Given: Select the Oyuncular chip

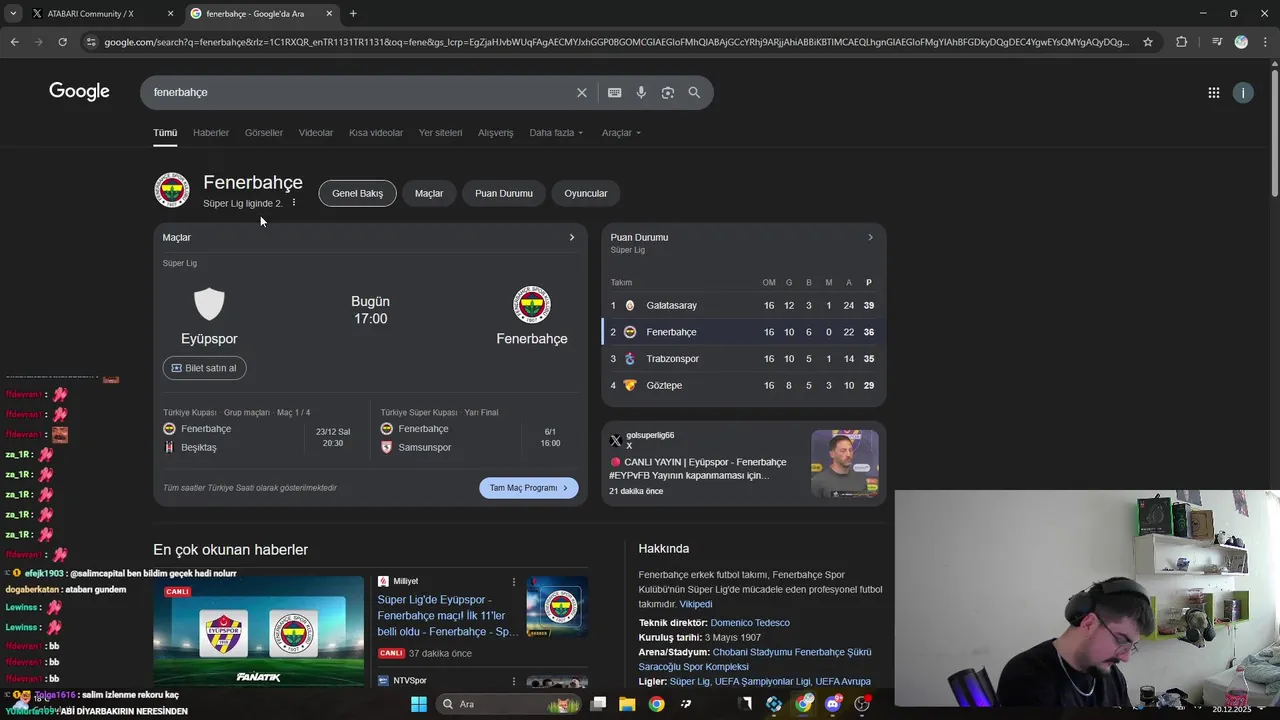Looking at the screenshot, I should [x=586, y=193].
